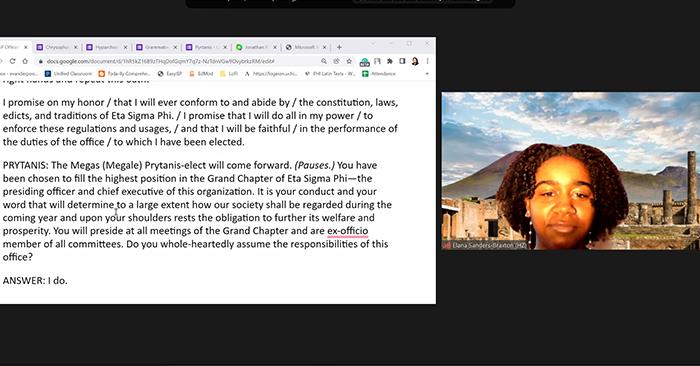
Task: Click the word 'office?' in the document
Action: click(18, 257)
